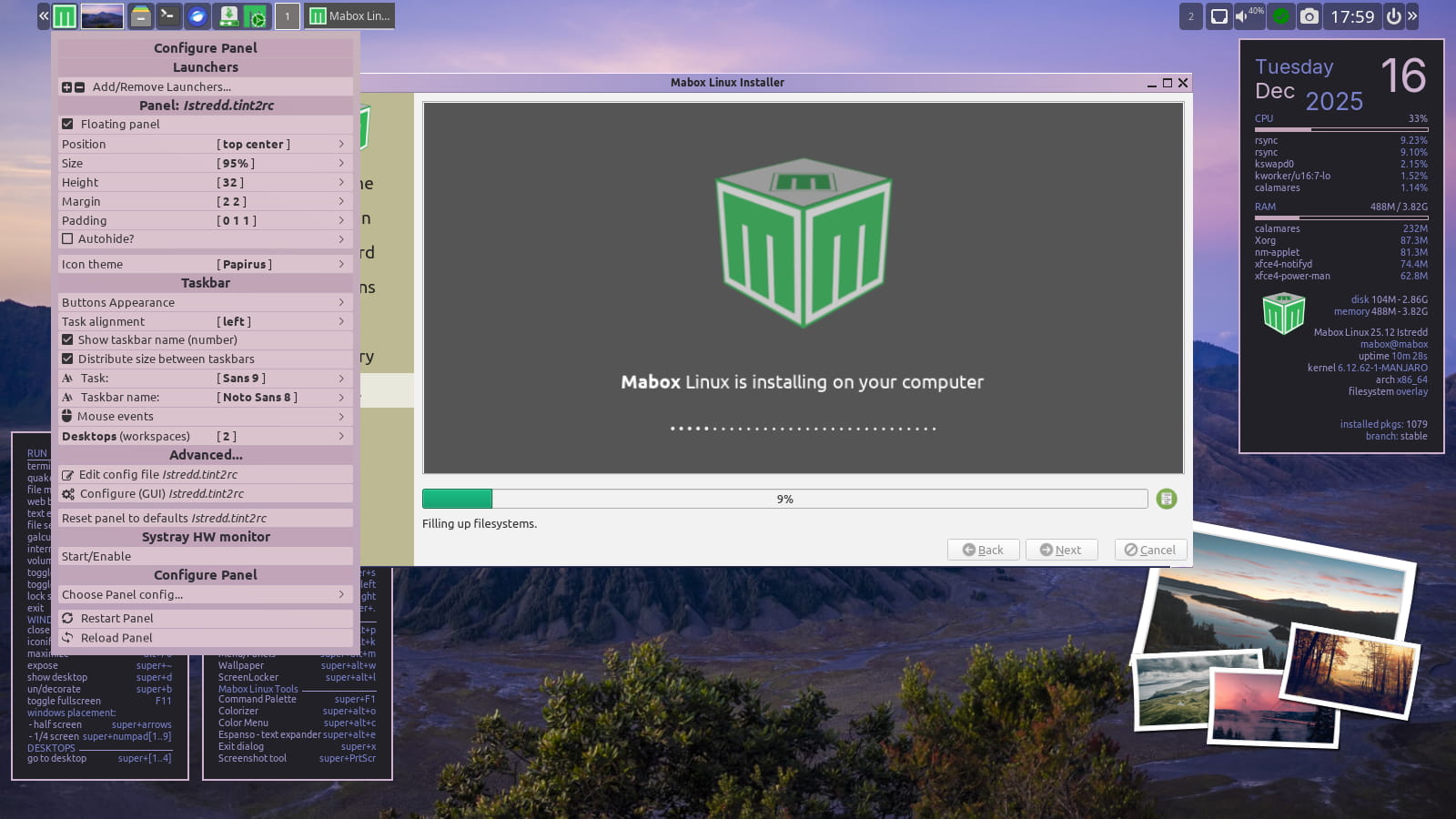Enable the Autohide option
The height and width of the screenshot is (819, 1456).
pyautogui.click(x=67, y=238)
